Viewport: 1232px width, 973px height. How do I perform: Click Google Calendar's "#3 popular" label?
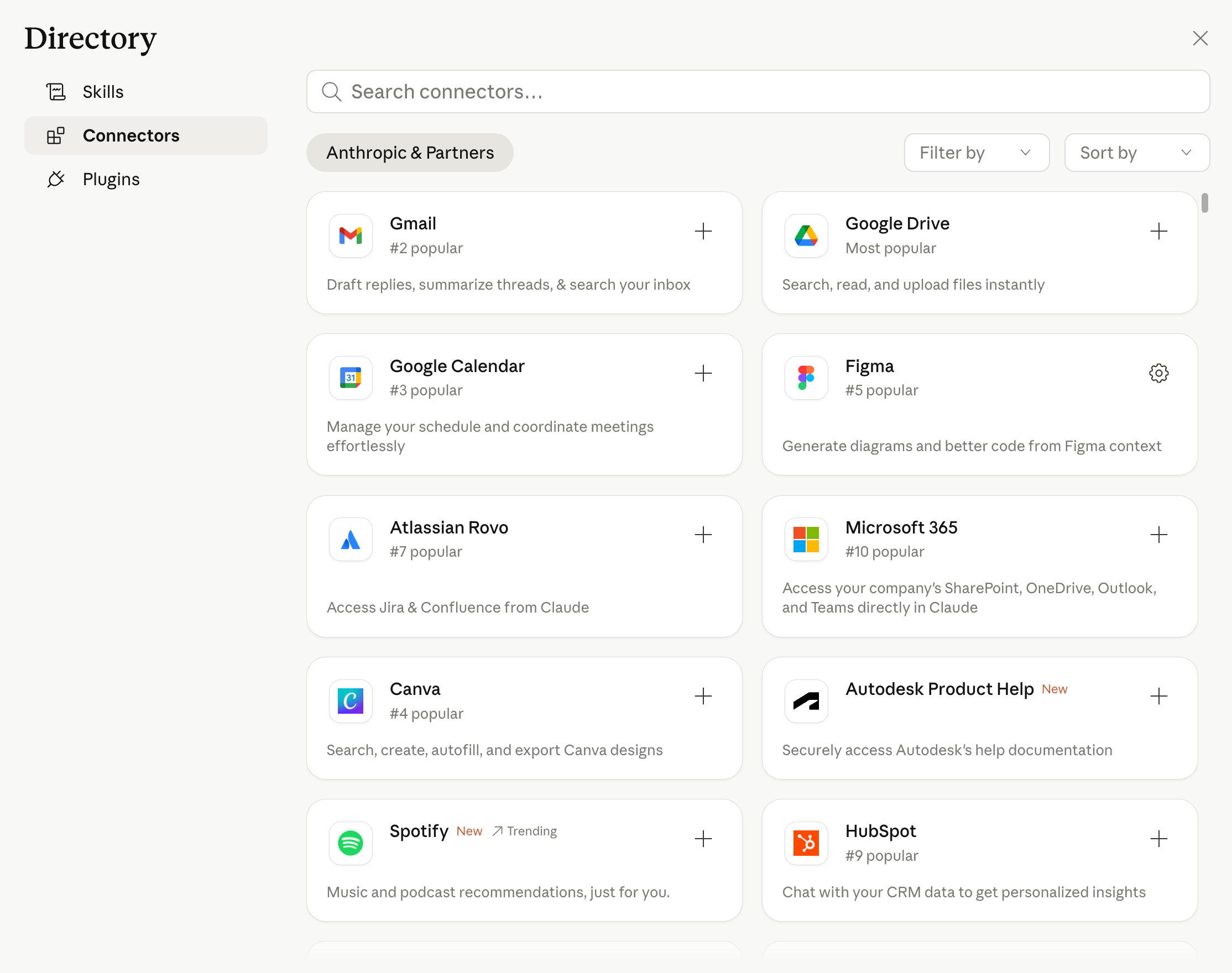[x=426, y=390]
